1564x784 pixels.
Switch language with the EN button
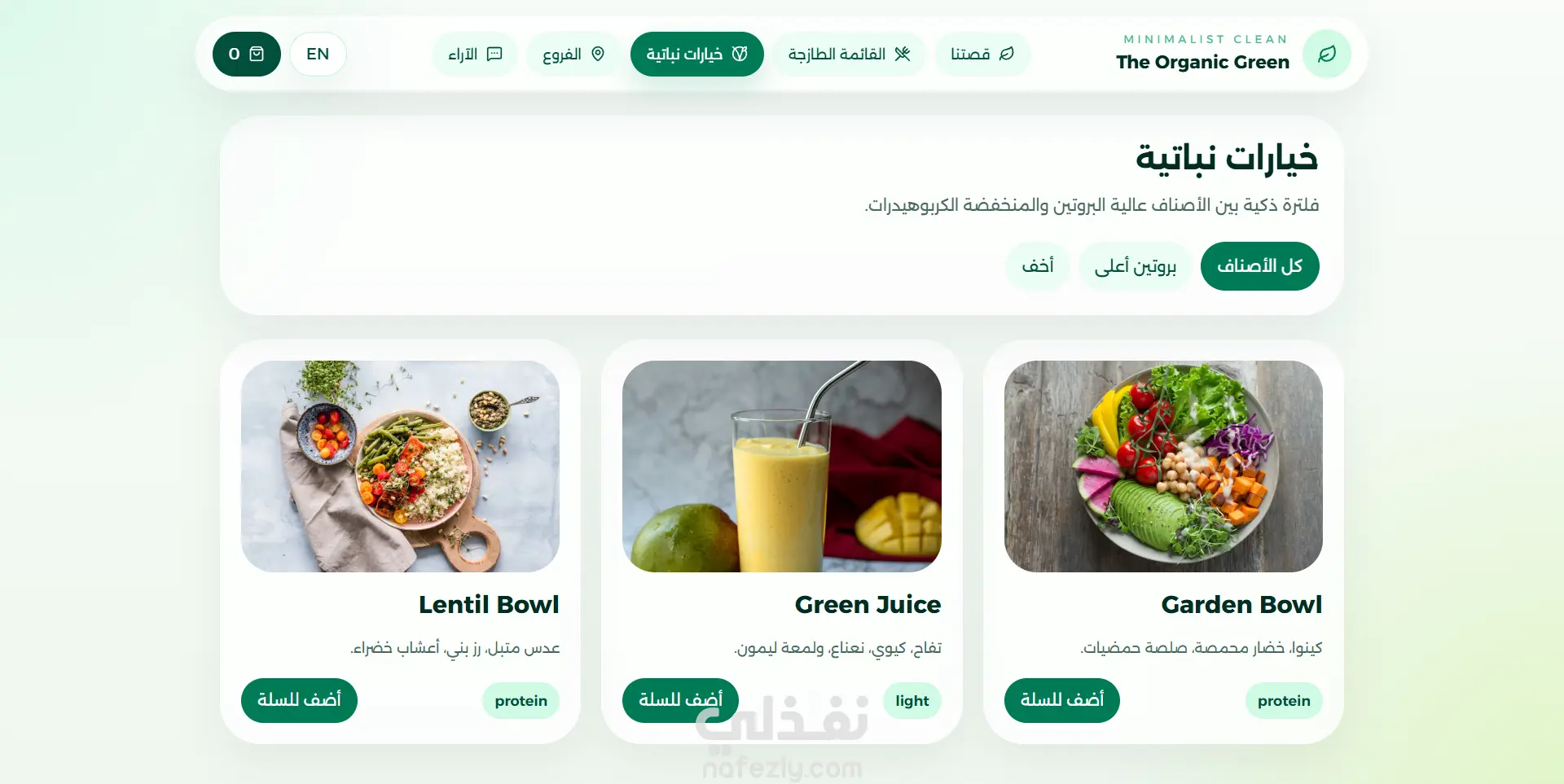pos(318,54)
